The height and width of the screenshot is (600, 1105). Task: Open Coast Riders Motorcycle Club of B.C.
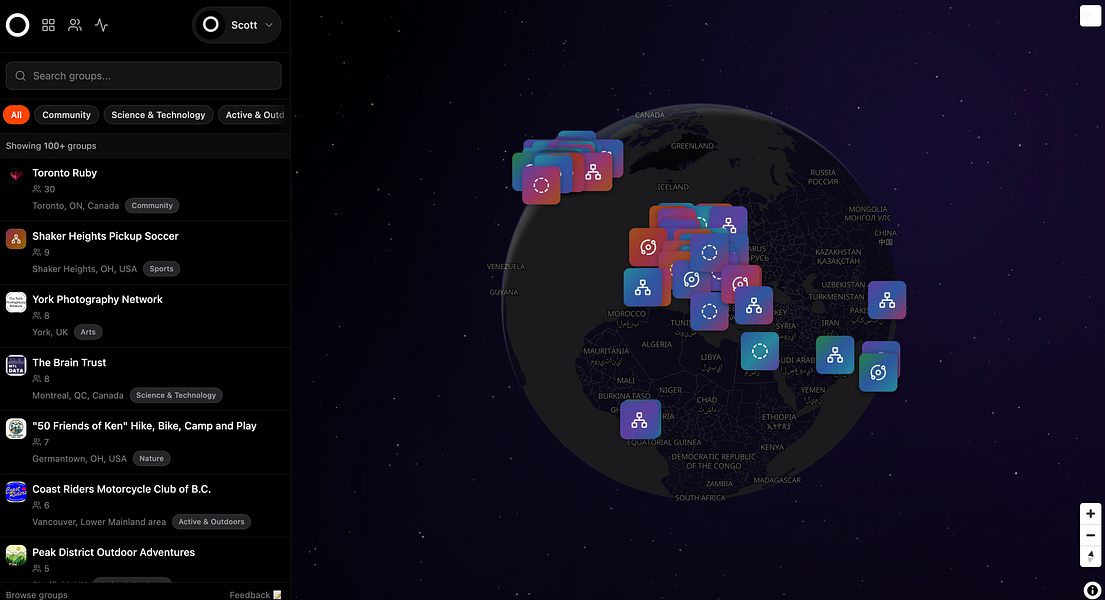(x=145, y=506)
